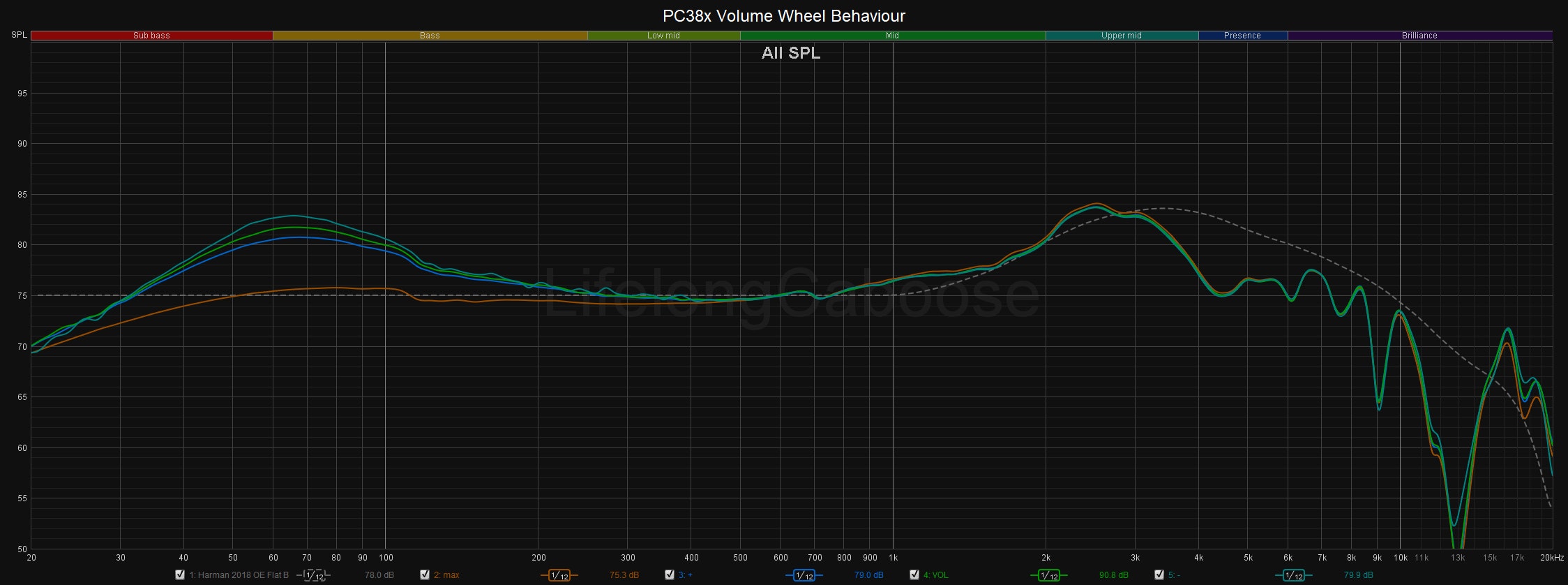
Task: Click the Upper mid band header
Action: point(1121,36)
